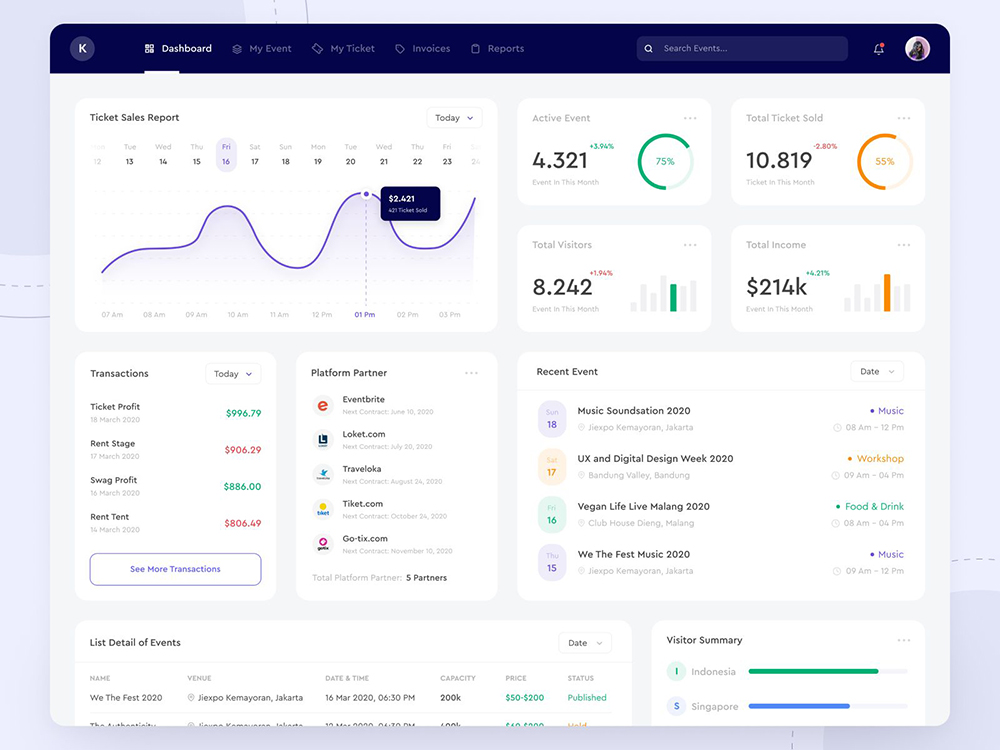Click the K logo in navbar
The height and width of the screenshot is (750, 1000).
(82, 48)
